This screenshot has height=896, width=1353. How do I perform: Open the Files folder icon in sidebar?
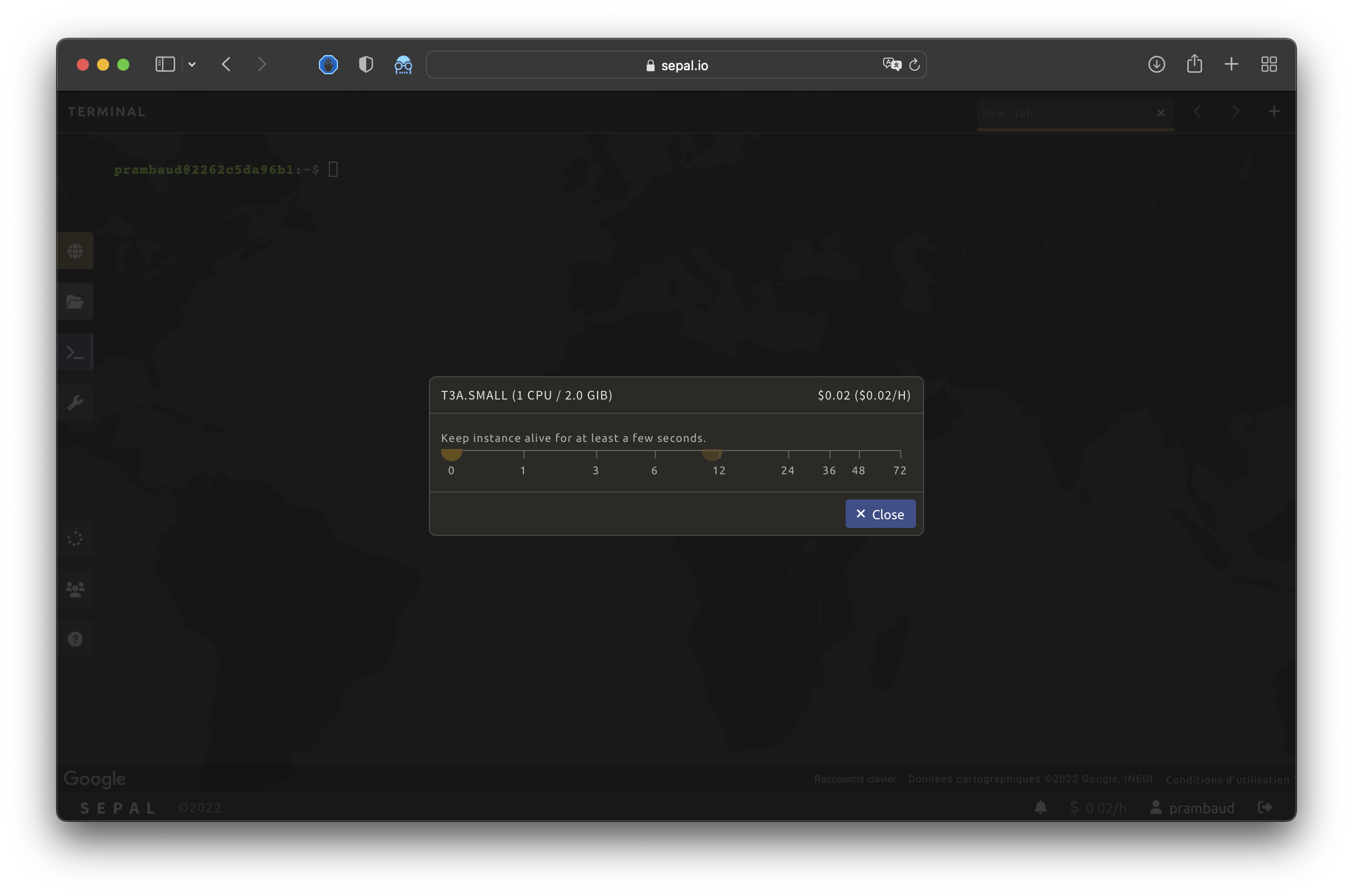tap(75, 301)
